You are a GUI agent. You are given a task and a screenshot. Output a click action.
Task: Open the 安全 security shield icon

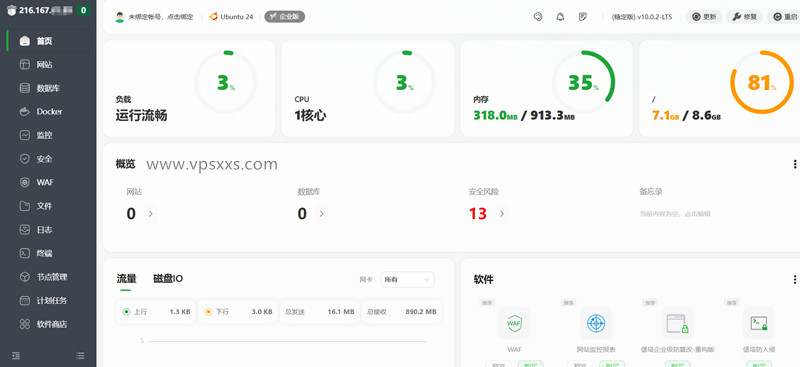(24, 159)
